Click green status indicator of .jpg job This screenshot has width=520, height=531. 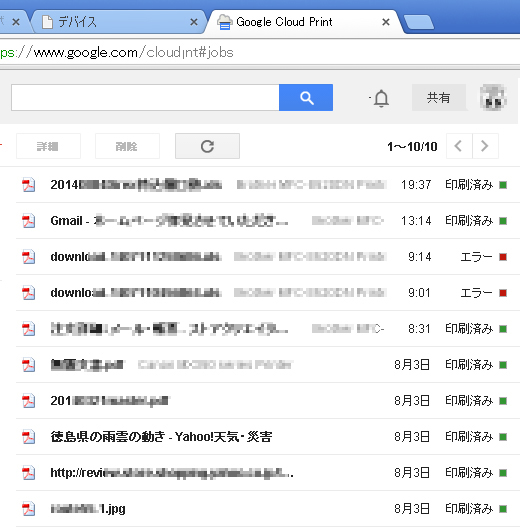(x=503, y=509)
